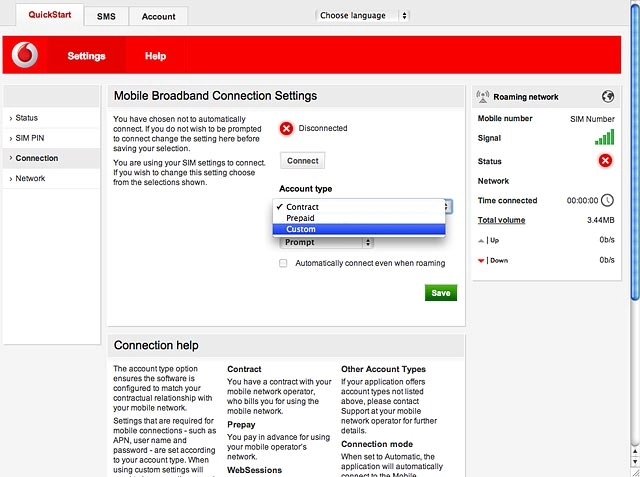The height and width of the screenshot is (477, 640).
Task: Open the Status page in left sidebar
Action: coord(51,118)
